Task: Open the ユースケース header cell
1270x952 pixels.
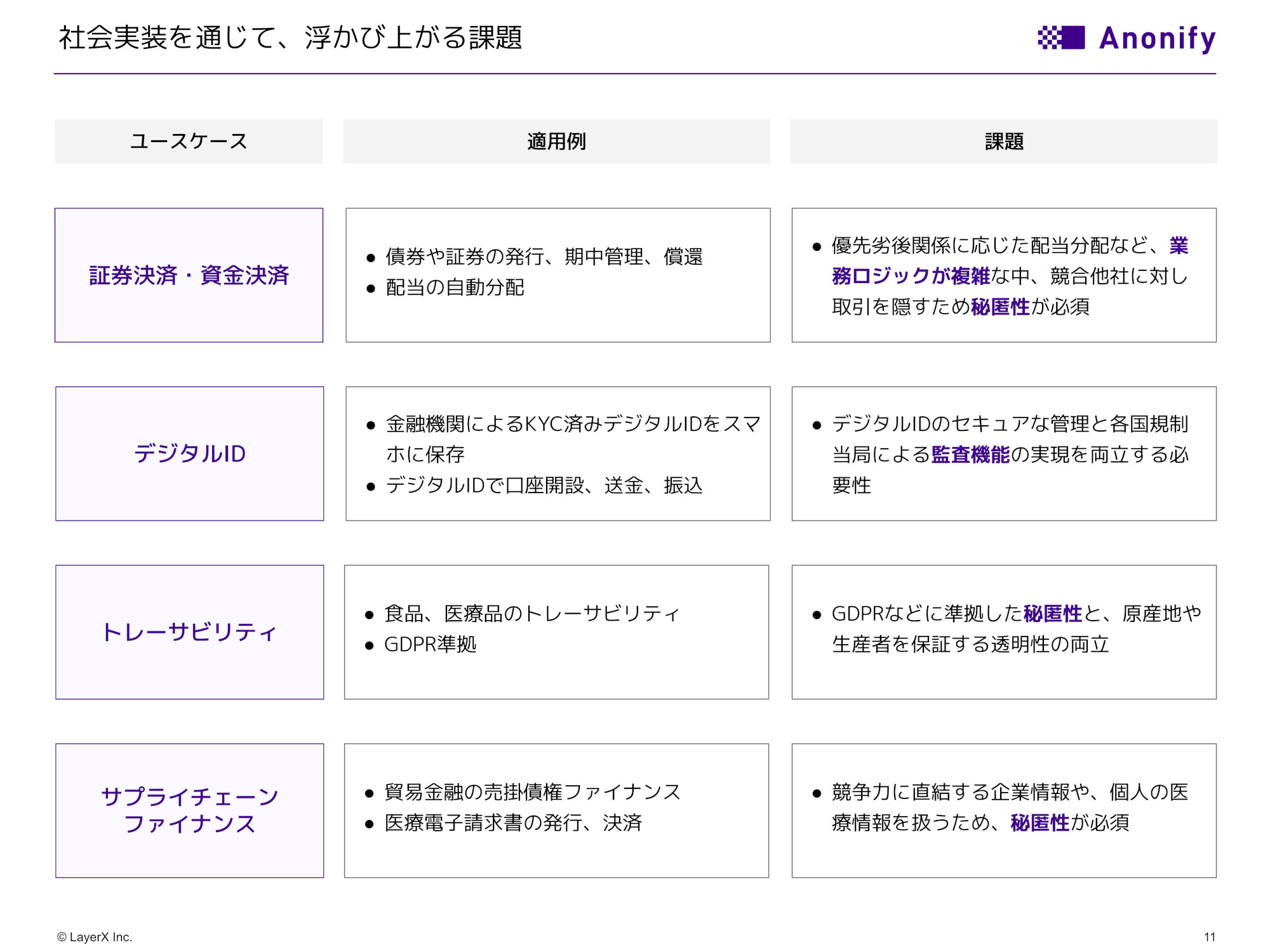Action: 189,141
